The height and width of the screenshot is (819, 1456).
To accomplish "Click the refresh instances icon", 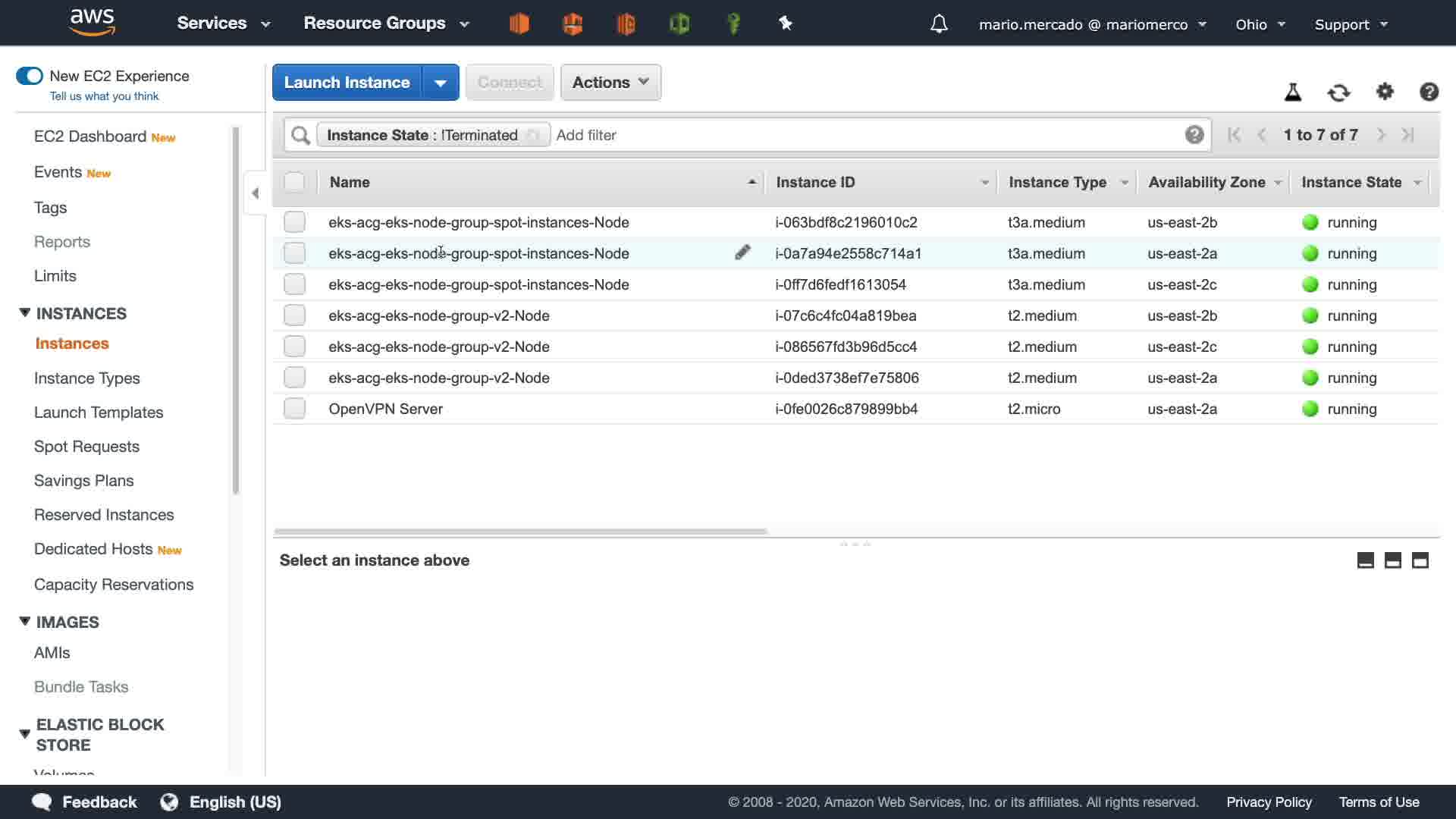I will point(1338,93).
